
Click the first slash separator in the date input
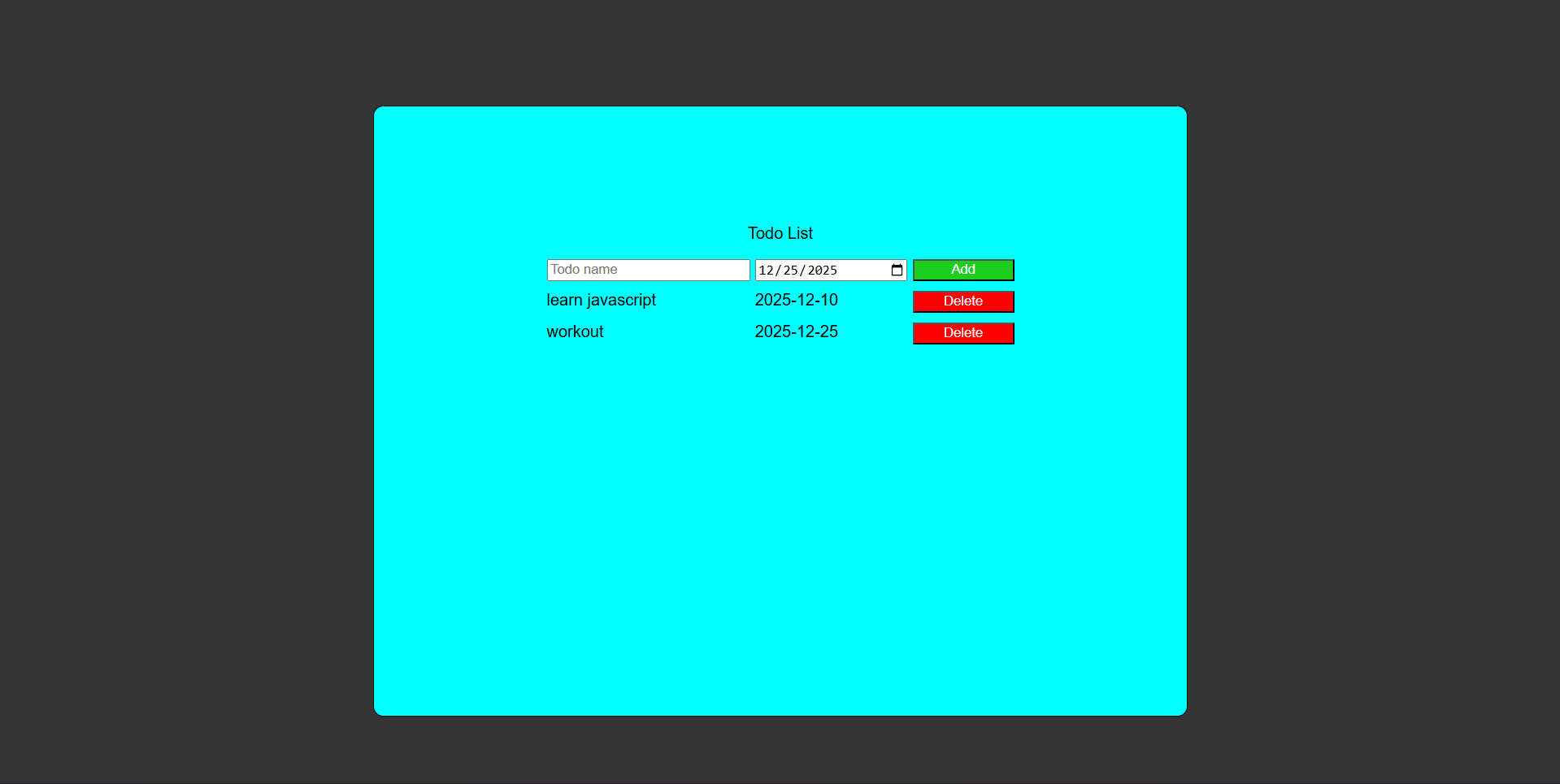tap(778, 271)
